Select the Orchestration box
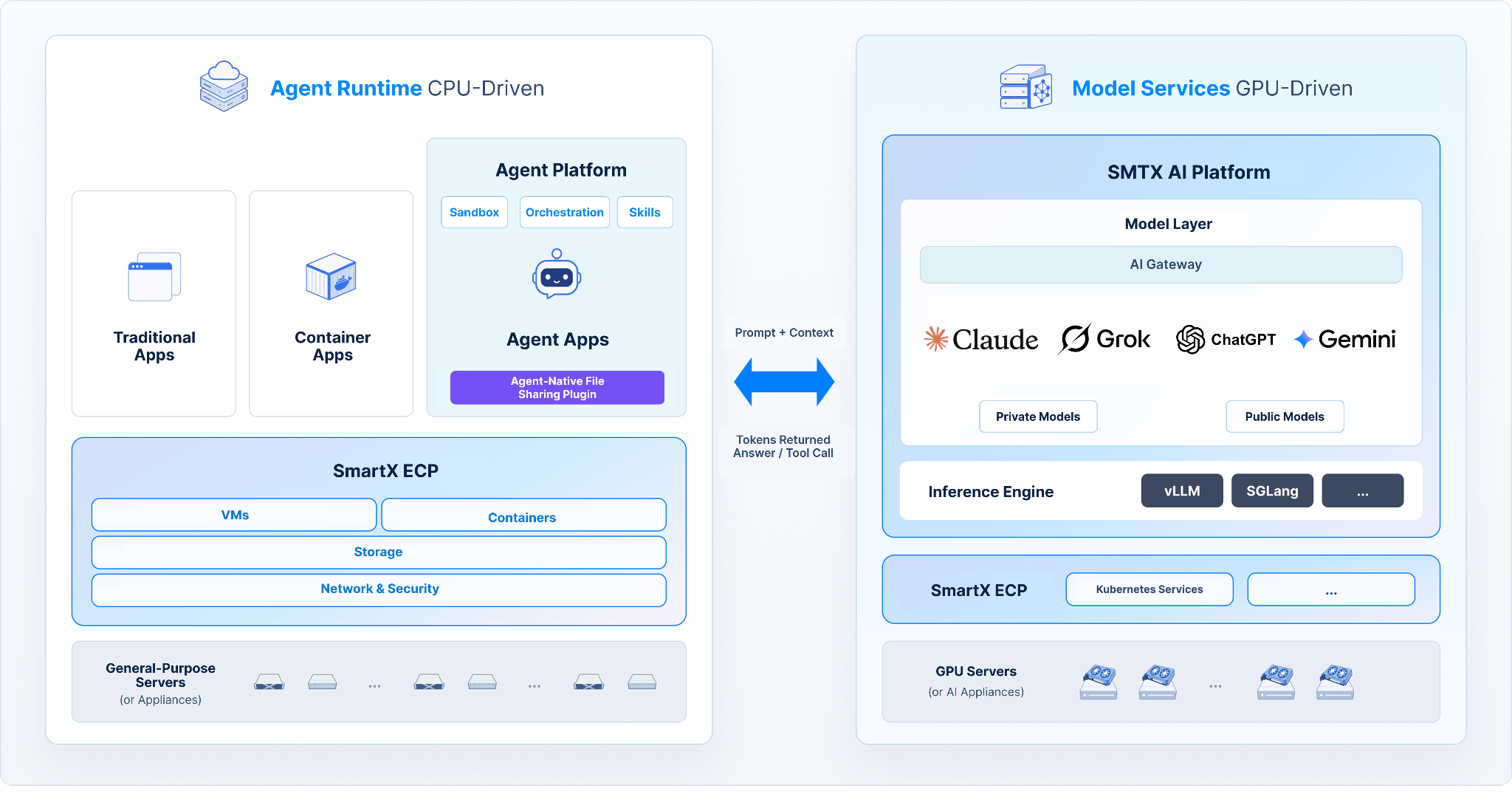Screen dimensions: 1512x808 tap(565, 212)
